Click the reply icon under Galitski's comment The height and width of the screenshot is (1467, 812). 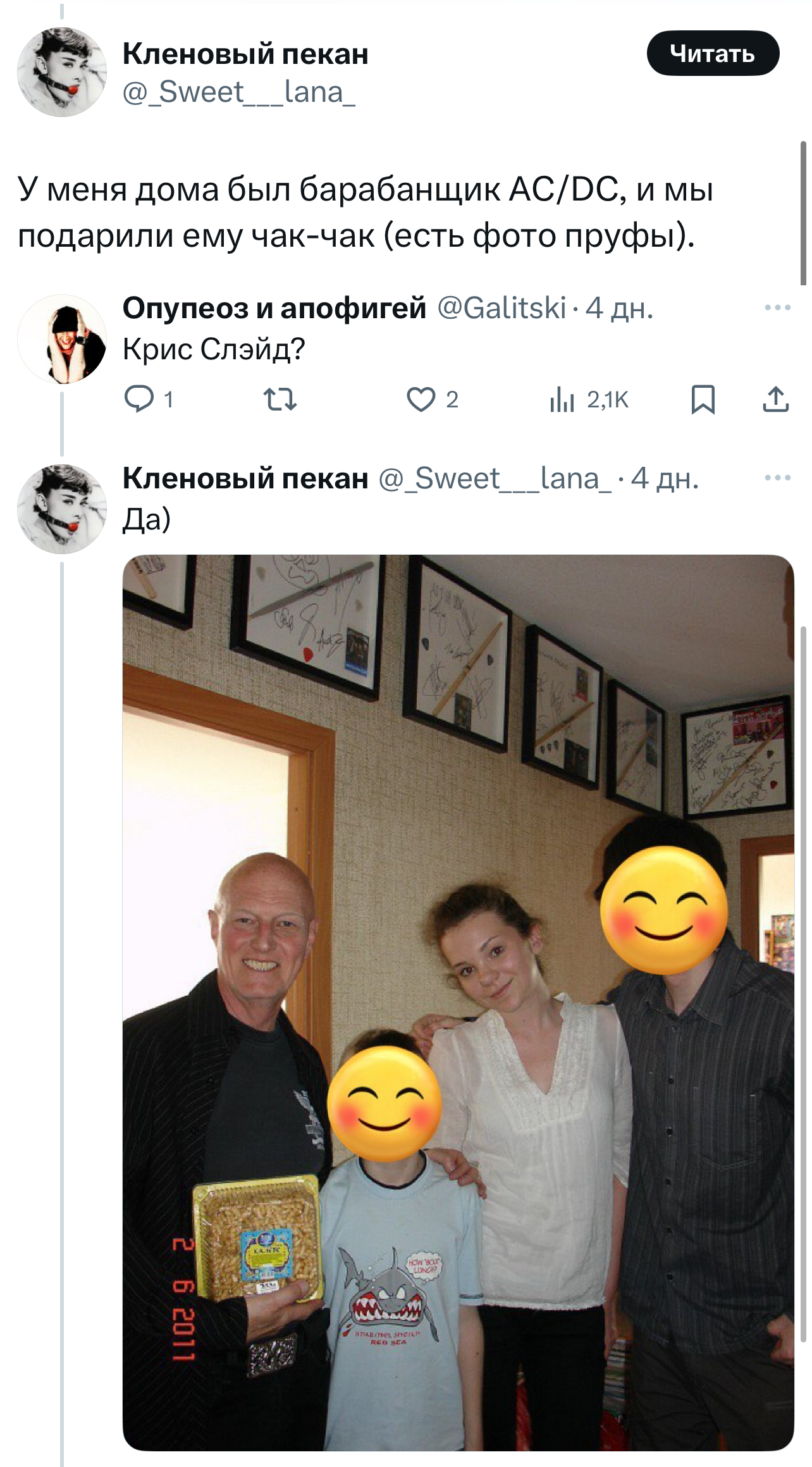(138, 399)
